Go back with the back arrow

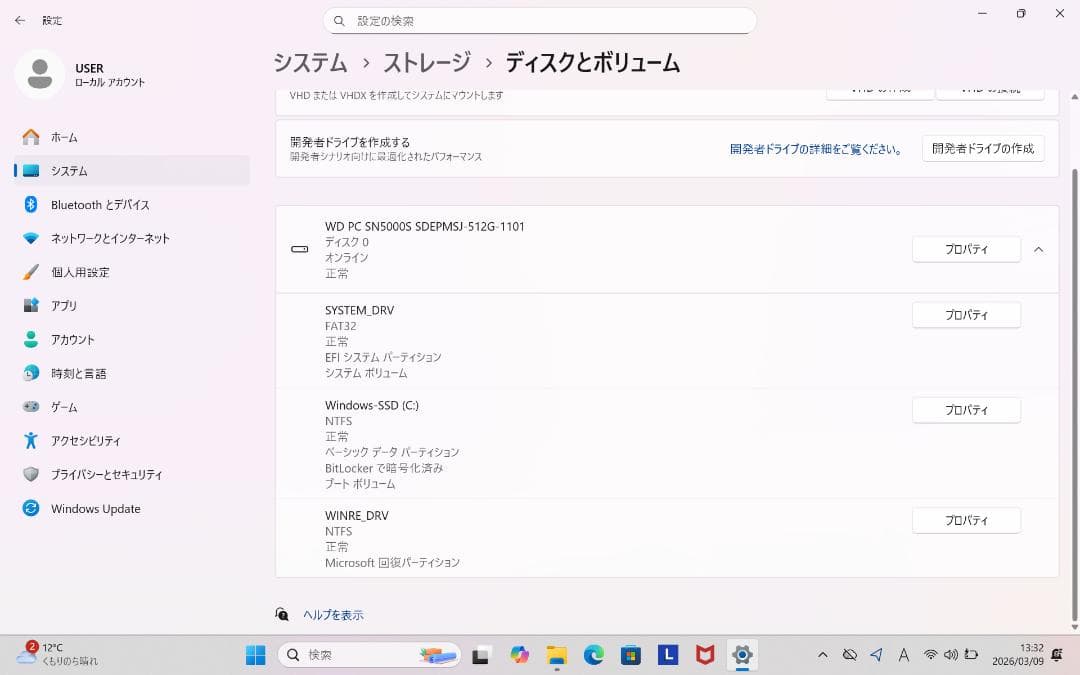pos(20,21)
